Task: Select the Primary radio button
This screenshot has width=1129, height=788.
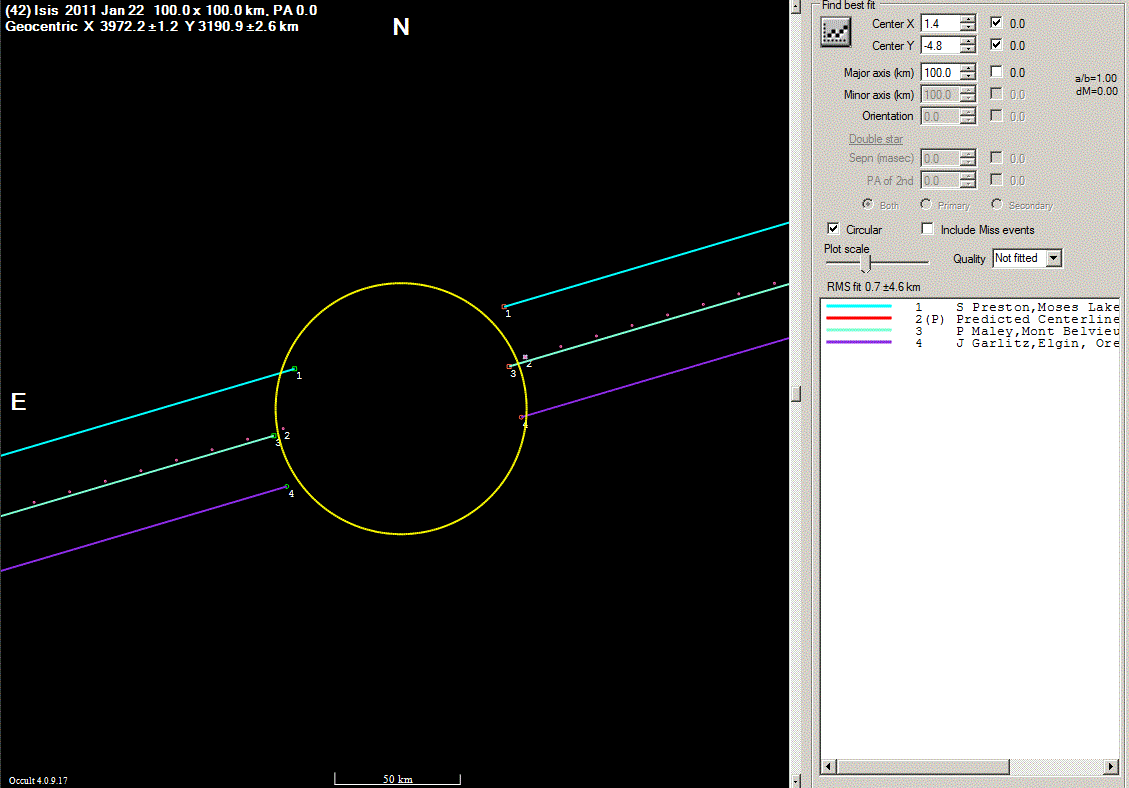Action: [x=926, y=205]
